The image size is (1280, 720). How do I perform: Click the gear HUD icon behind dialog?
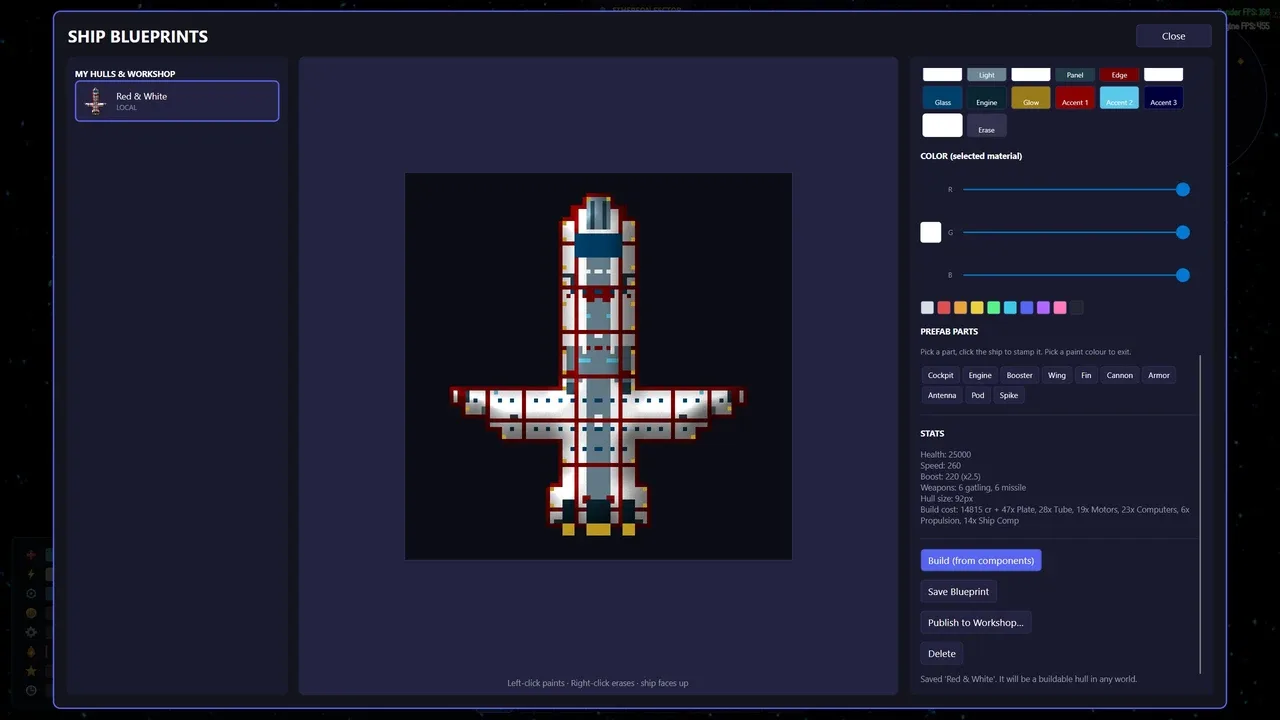[x=31, y=632]
